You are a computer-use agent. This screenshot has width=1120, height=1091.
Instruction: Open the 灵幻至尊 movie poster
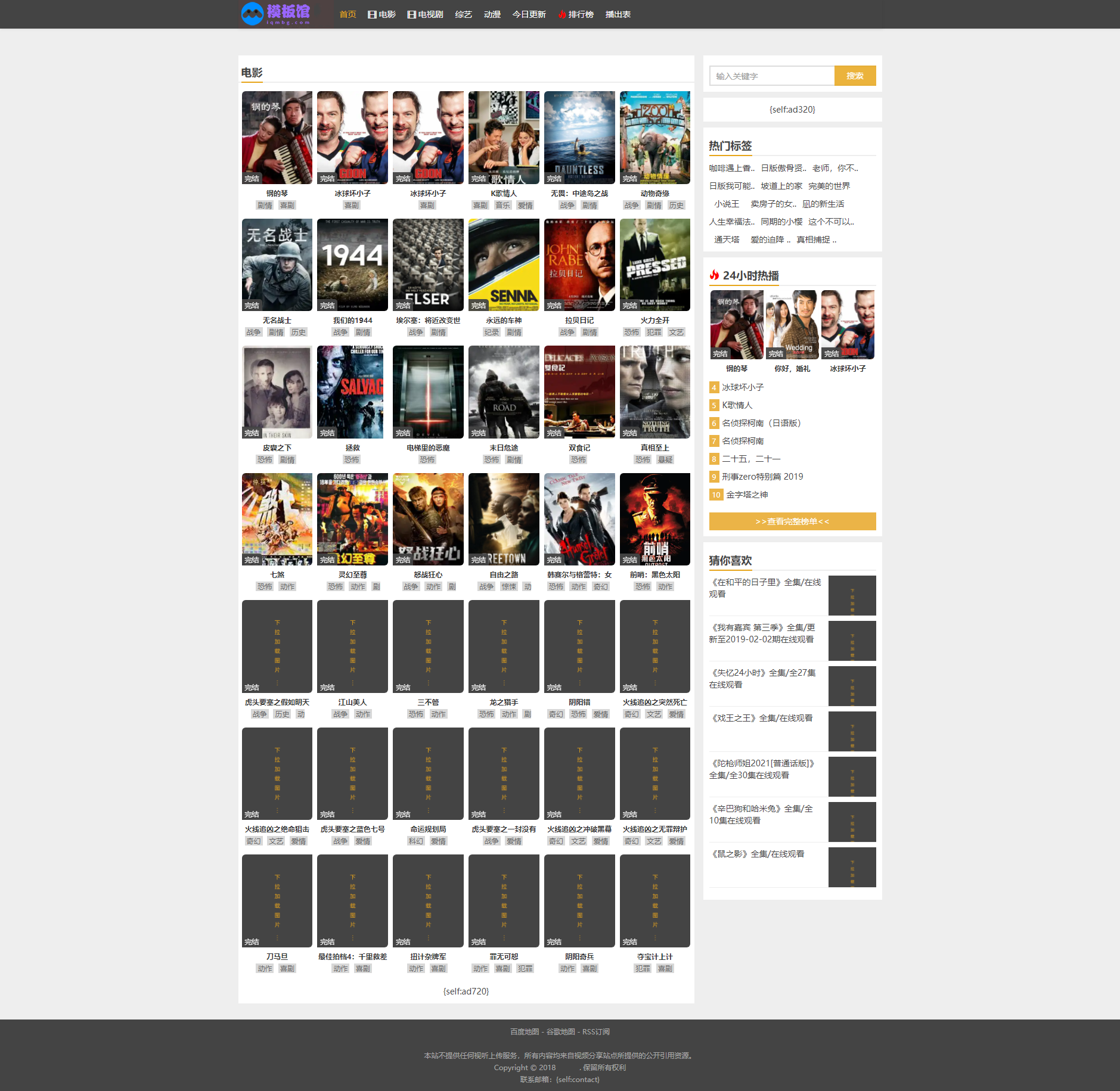click(352, 519)
